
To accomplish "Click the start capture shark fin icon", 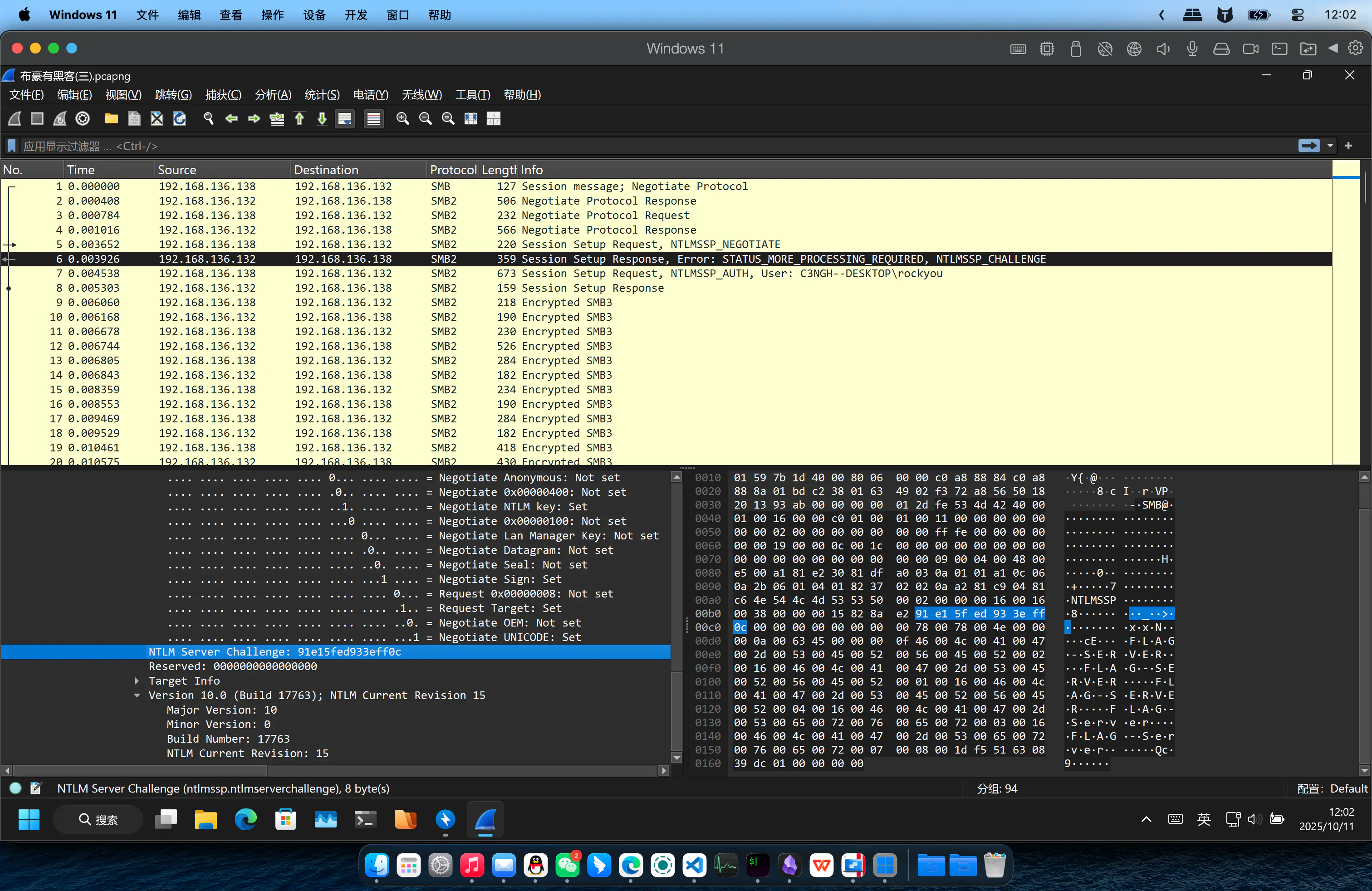I will tap(15, 119).
